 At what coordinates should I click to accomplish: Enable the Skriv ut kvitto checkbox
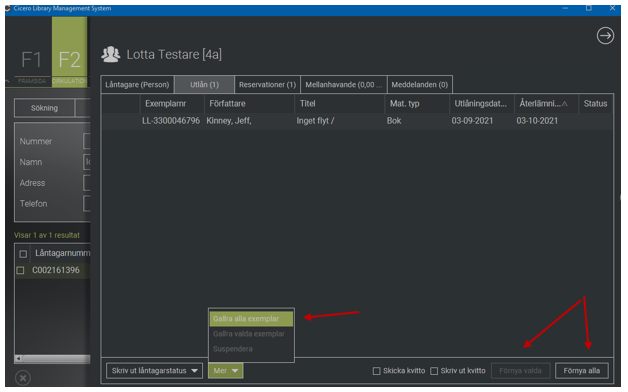coord(434,371)
